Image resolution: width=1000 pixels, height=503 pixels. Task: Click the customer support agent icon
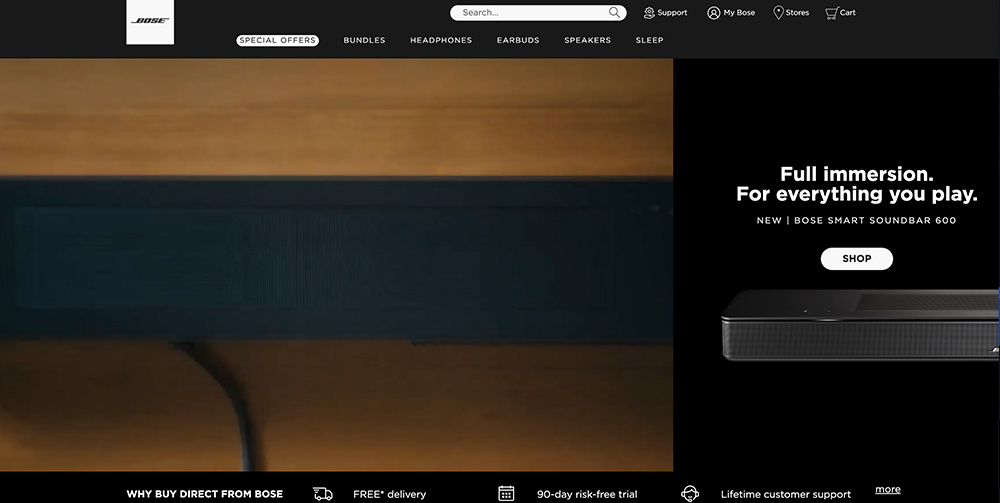pos(690,493)
